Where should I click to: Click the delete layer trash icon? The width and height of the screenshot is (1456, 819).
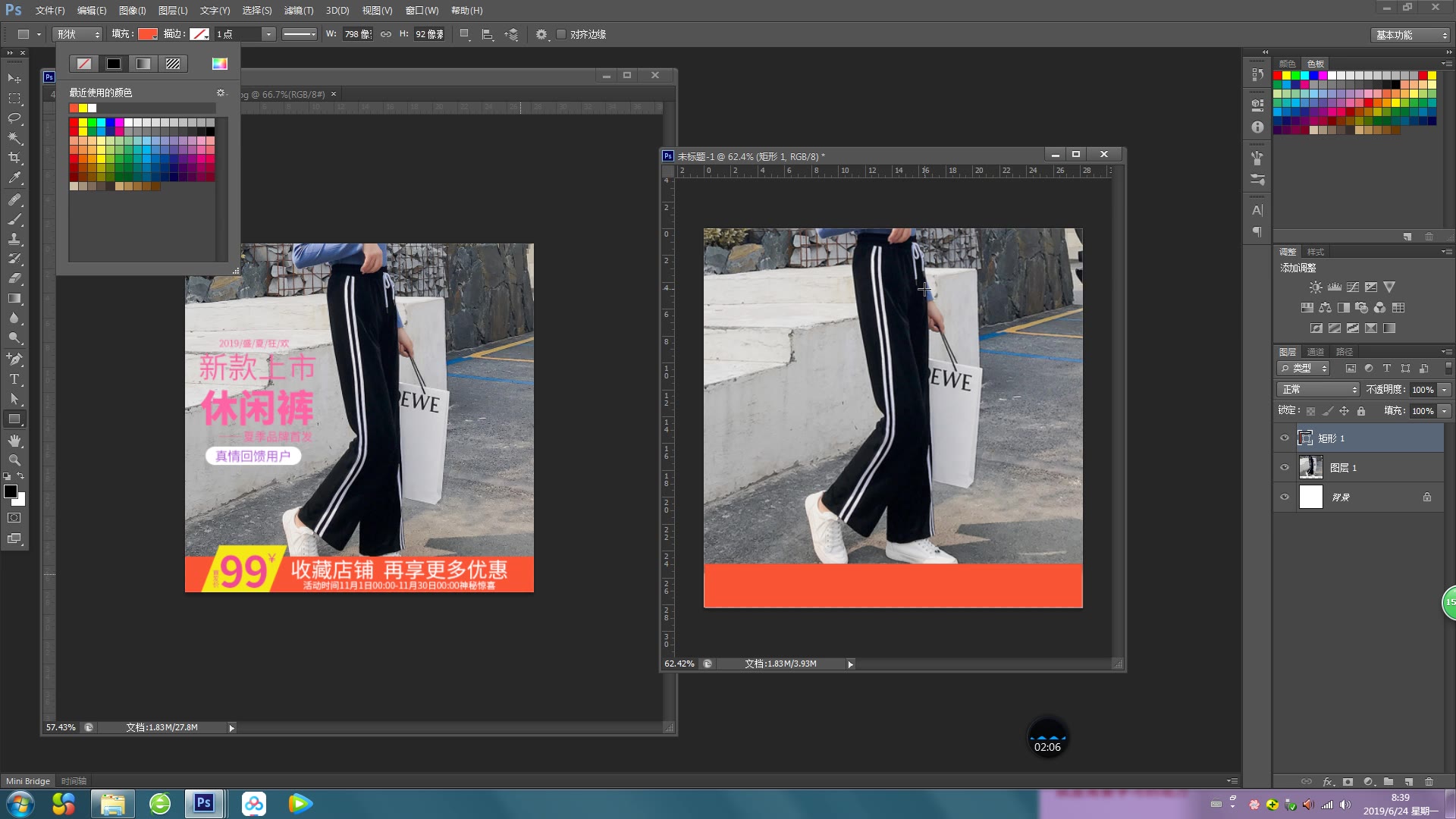(1429, 781)
